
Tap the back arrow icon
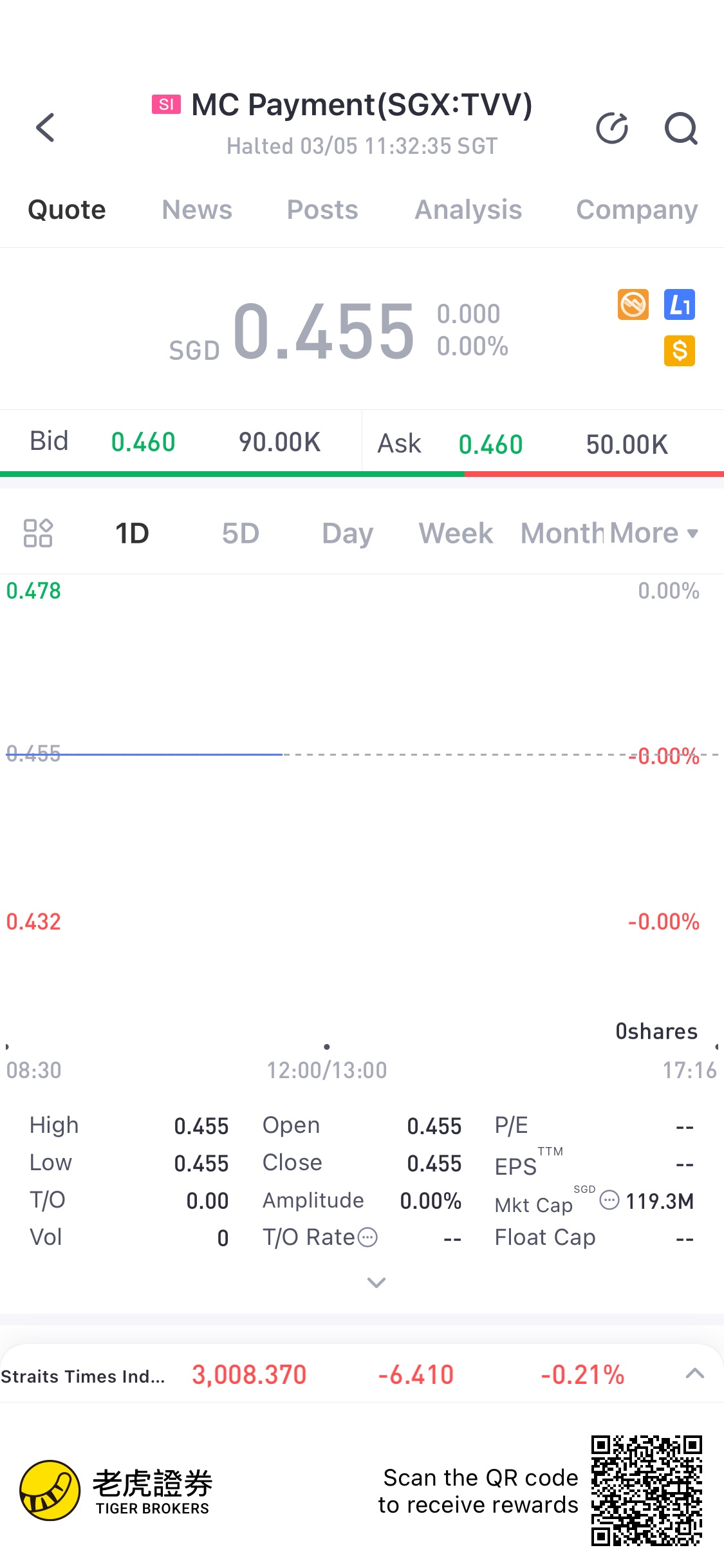[x=45, y=127]
